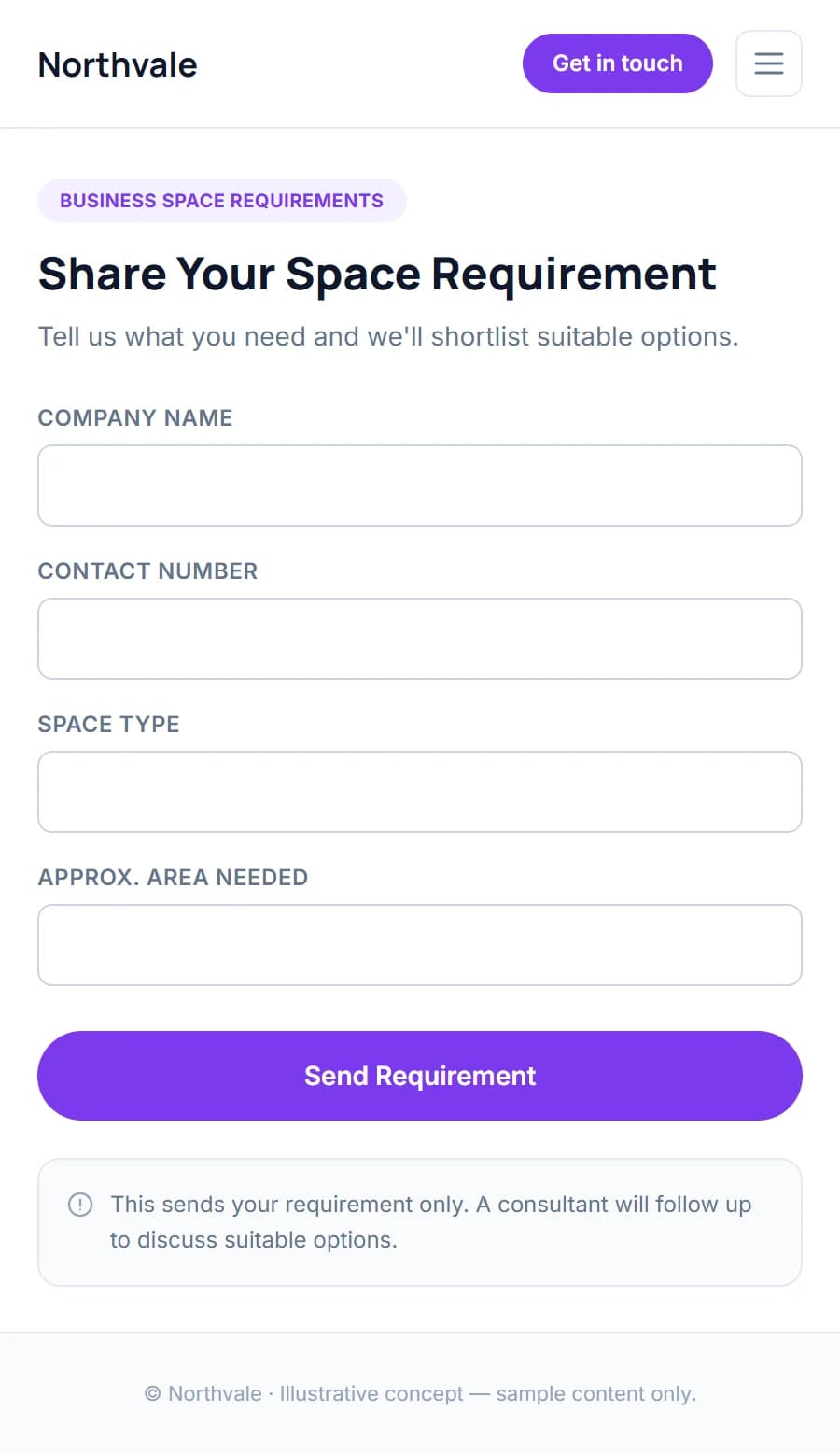Image resolution: width=840 pixels, height=1453 pixels.
Task: Click the consultant follow-up notice text
Action: [430, 1222]
